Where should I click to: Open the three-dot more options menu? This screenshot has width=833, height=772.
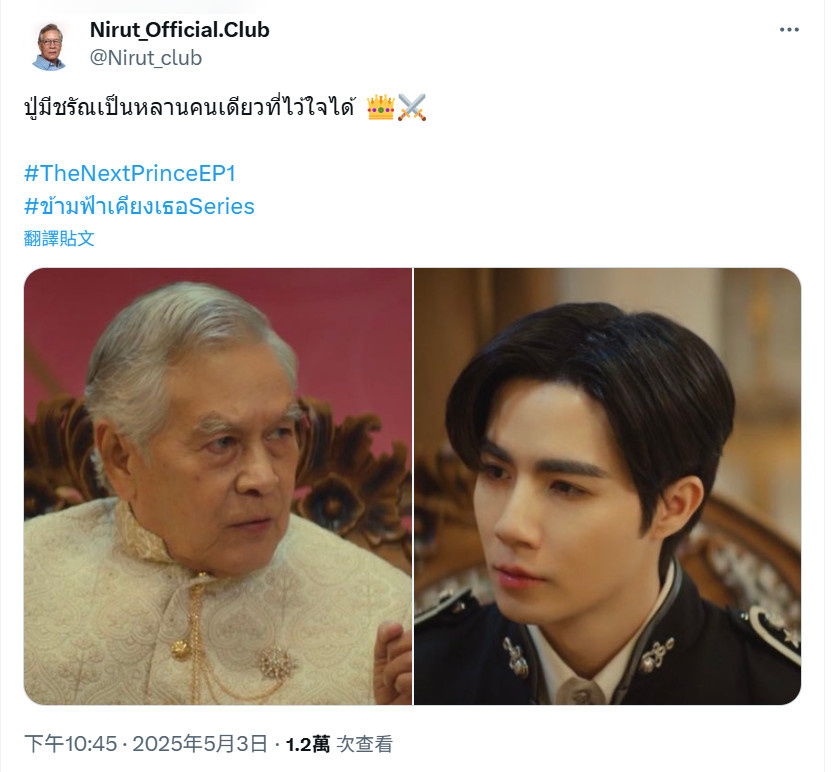[789, 30]
